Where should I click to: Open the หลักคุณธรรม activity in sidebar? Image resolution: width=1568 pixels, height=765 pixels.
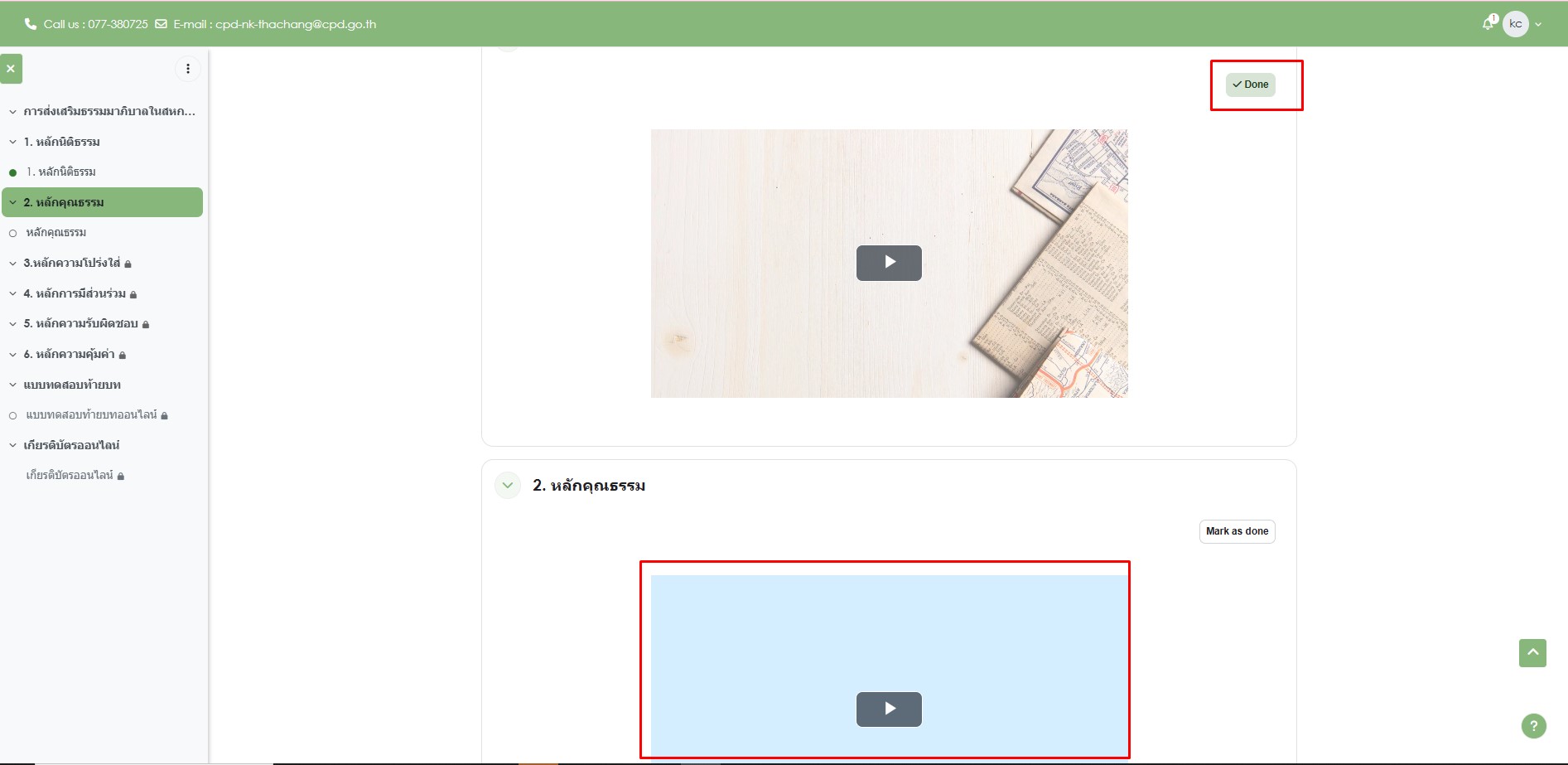pos(56,233)
